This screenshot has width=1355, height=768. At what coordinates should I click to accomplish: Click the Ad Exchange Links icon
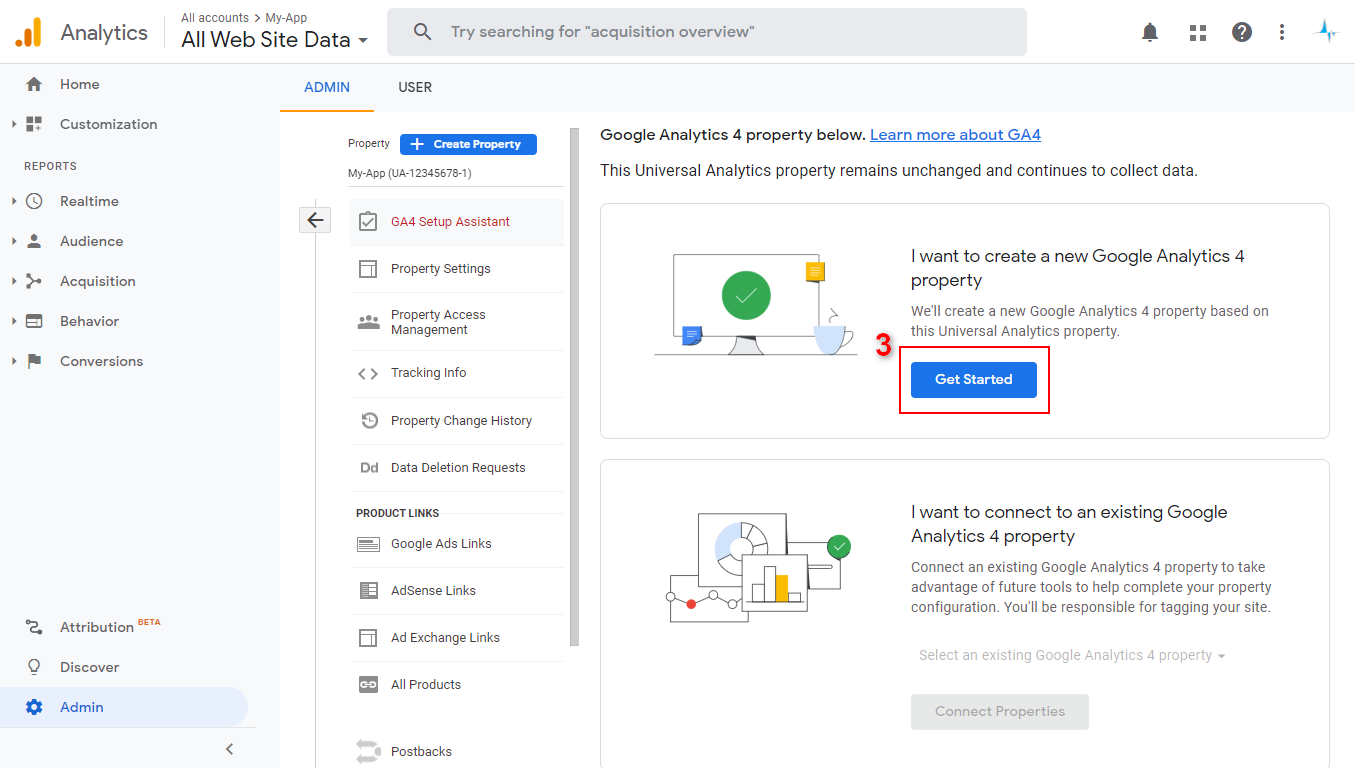(x=368, y=638)
